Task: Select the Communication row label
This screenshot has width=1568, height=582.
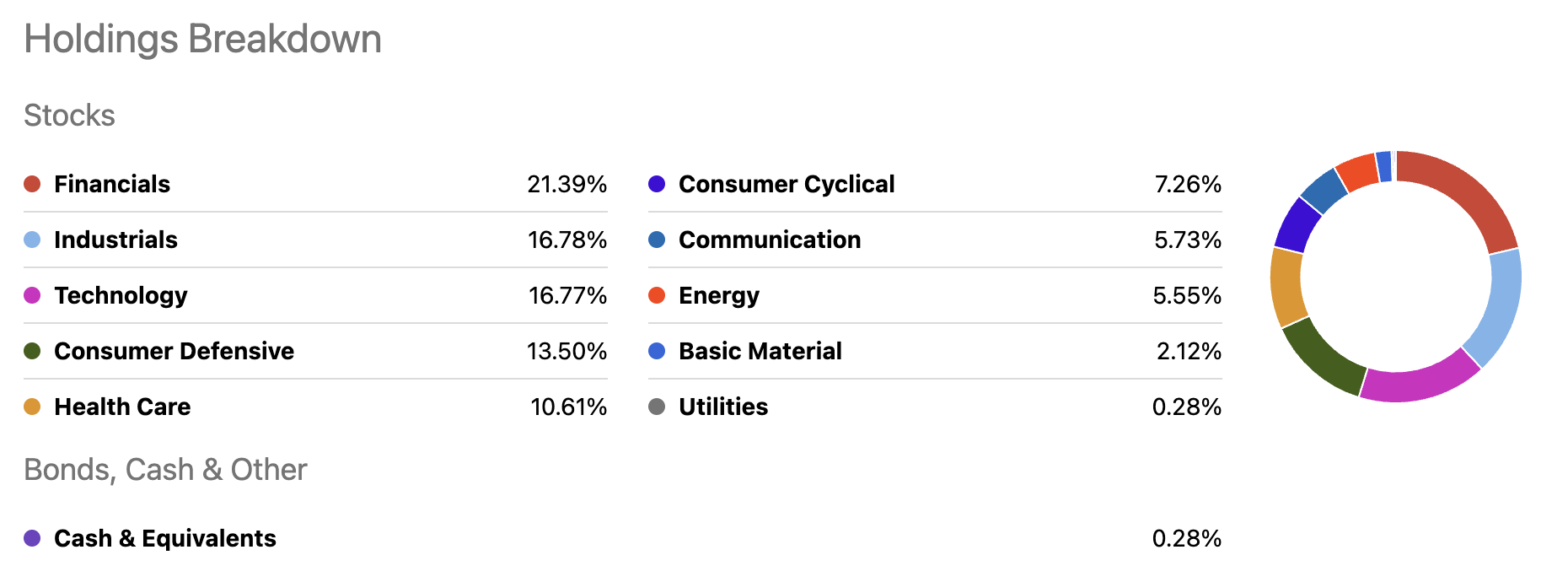Action: (770, 240)
